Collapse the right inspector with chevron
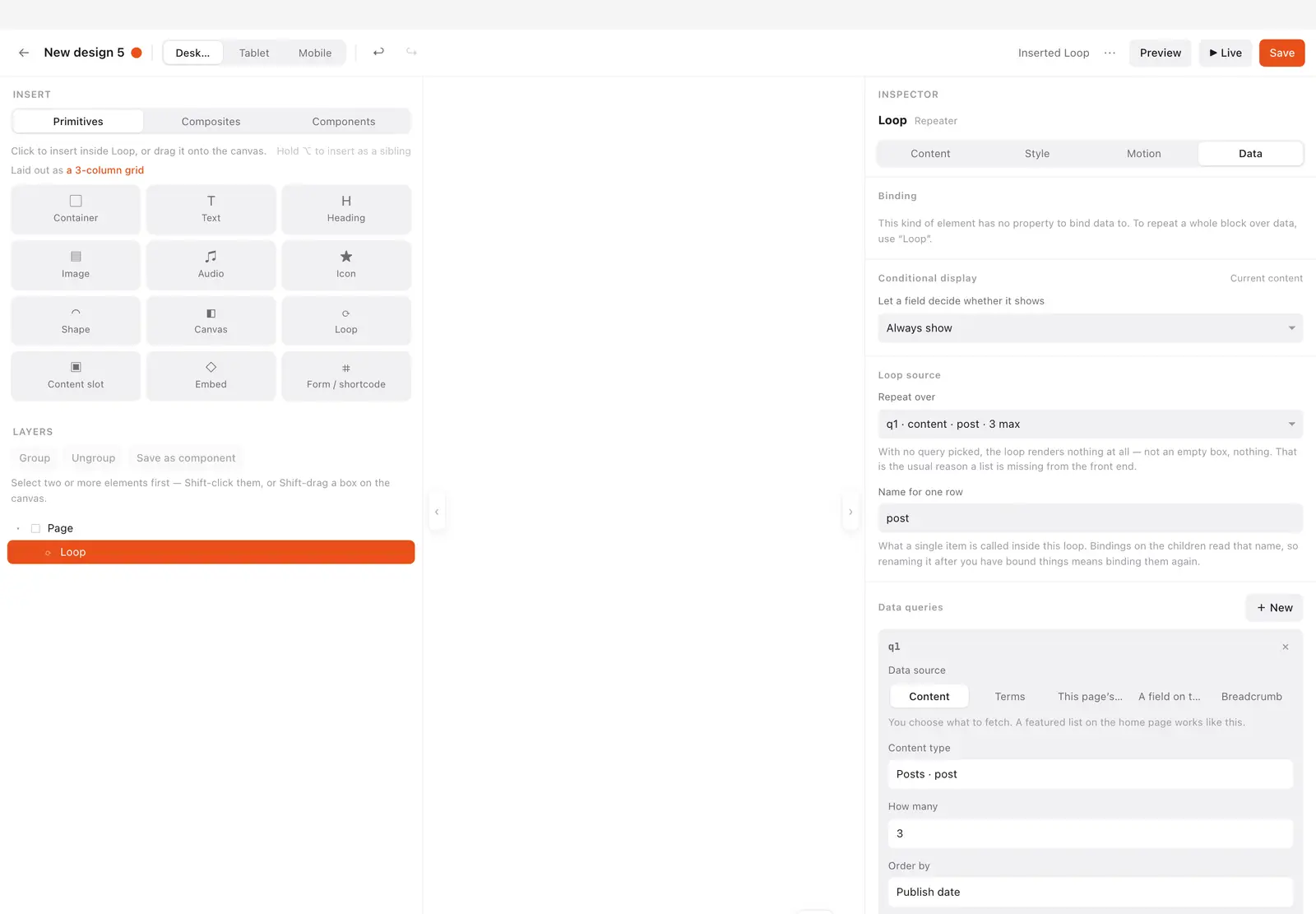This screenshot has height=914, width=1316. [850, 512]
